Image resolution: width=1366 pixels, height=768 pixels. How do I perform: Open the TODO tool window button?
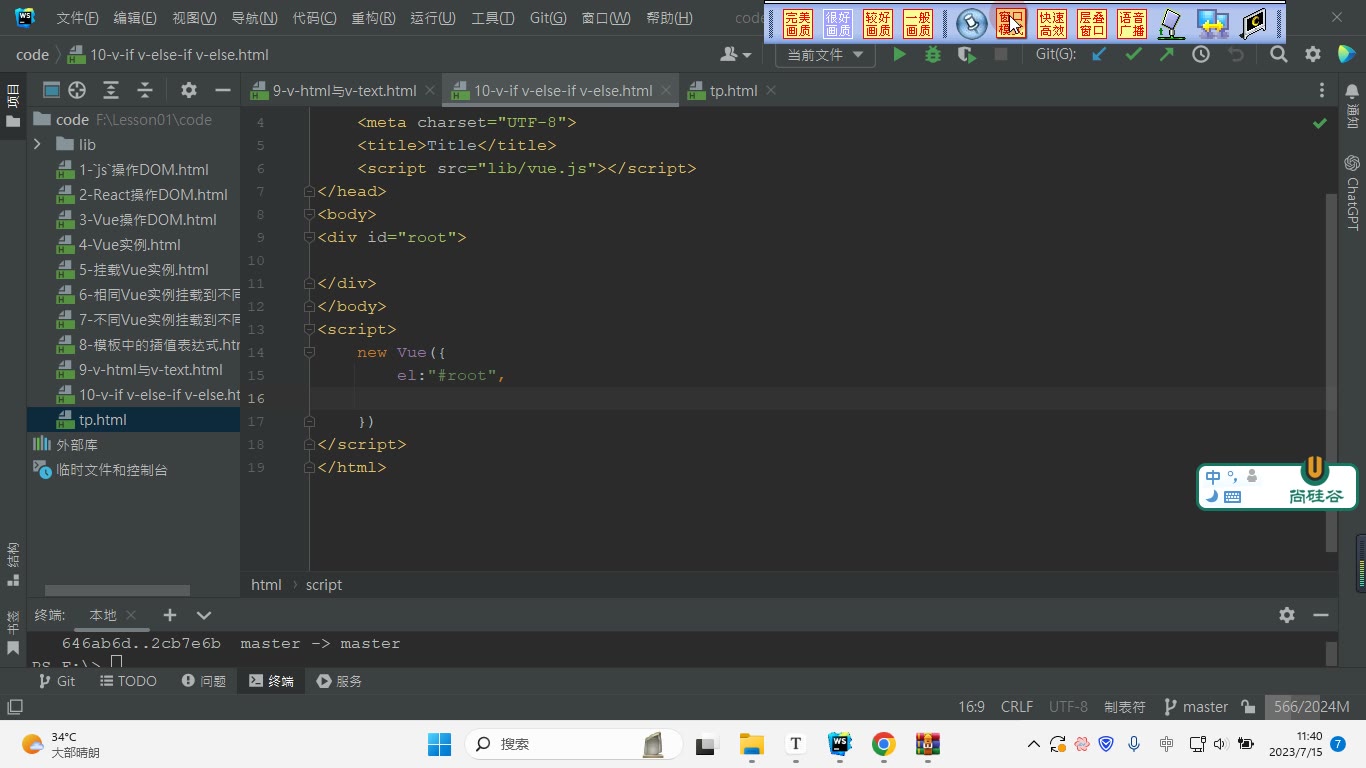(x=128, y=681)
